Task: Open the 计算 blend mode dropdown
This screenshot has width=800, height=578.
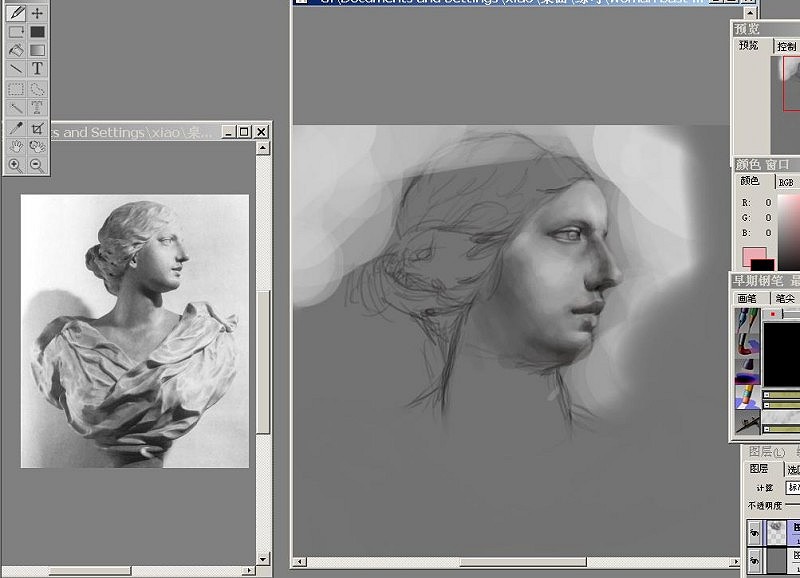Action: tap(793, 488)
